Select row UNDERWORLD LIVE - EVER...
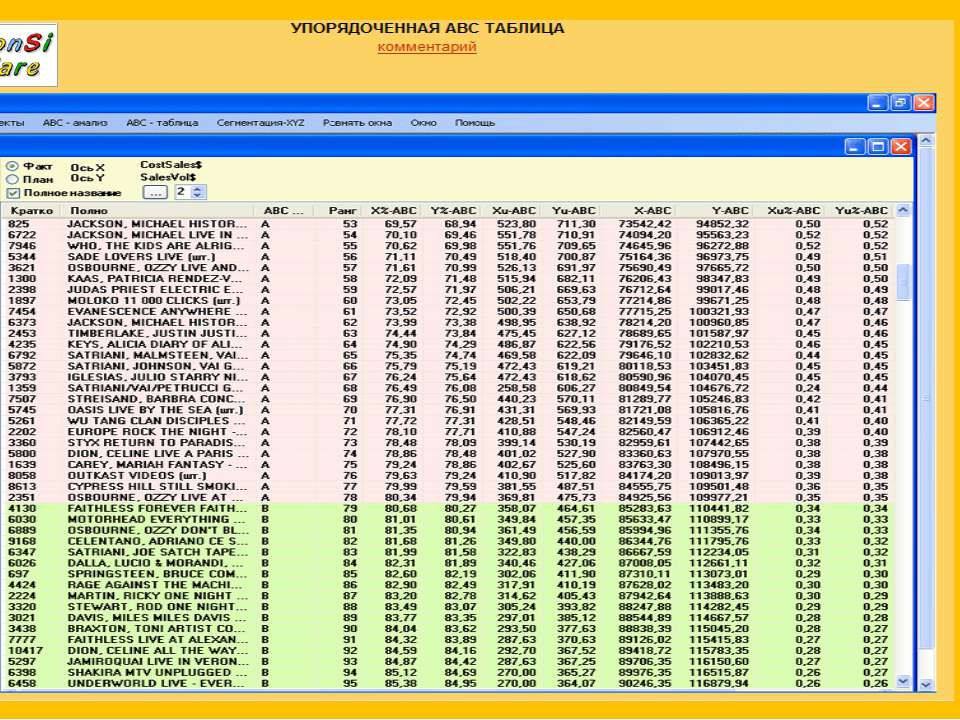The height and width of the screenshot is (720, 960). 447,684
